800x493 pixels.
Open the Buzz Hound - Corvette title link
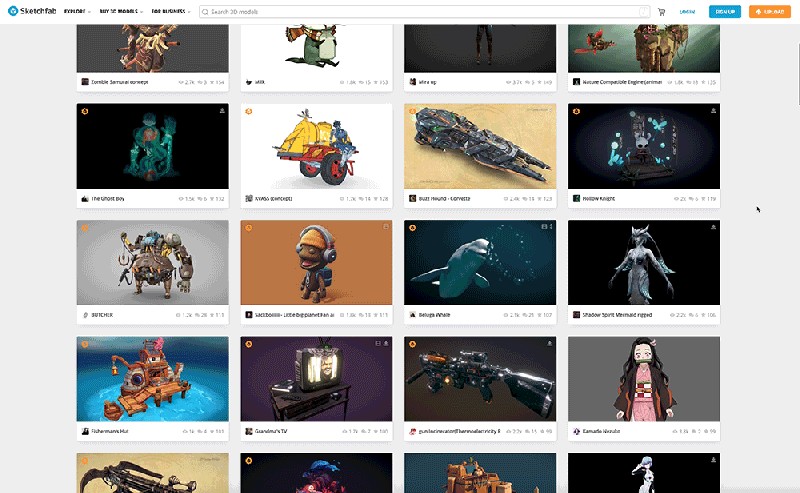(444, 199)
